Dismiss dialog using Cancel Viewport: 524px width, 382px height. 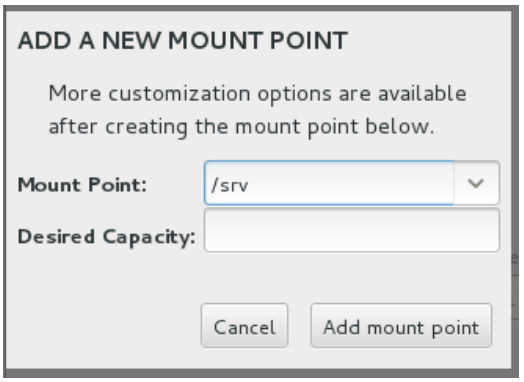(x=244, y=326)
